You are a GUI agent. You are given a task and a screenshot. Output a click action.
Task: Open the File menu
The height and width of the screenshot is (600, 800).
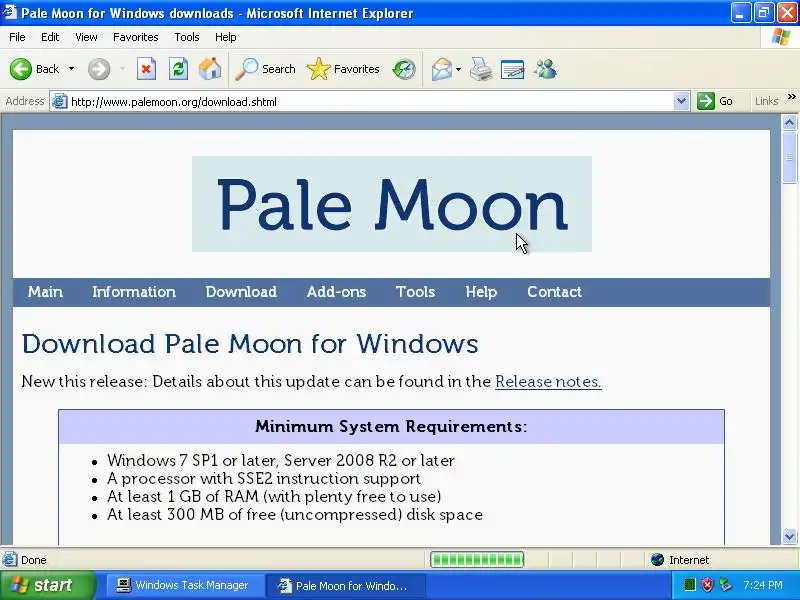17,37
